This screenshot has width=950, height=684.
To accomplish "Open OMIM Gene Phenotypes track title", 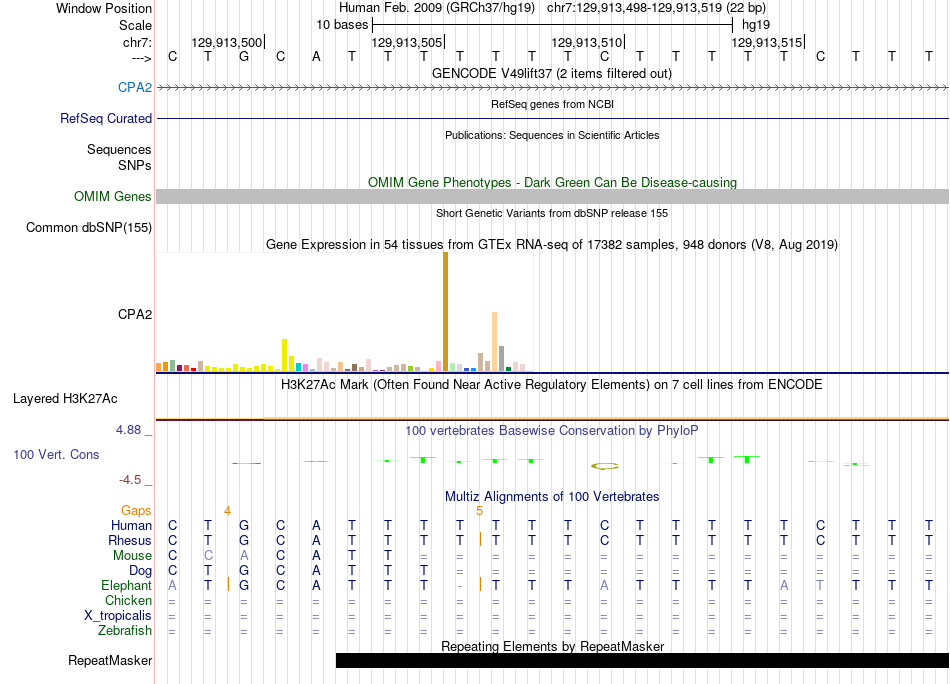I will tap(552, 182).
